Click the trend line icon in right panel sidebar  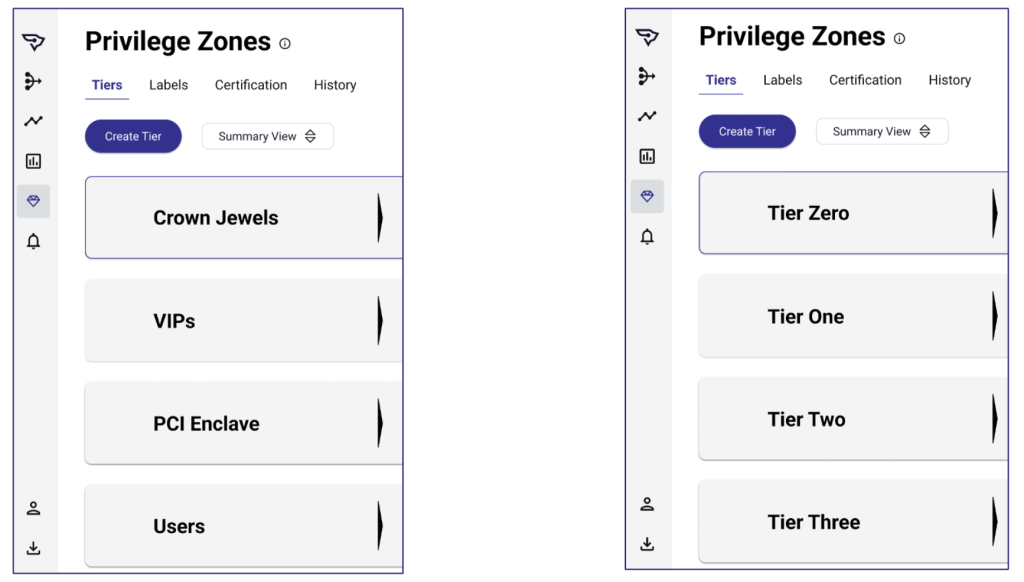(x=647, y=116)
